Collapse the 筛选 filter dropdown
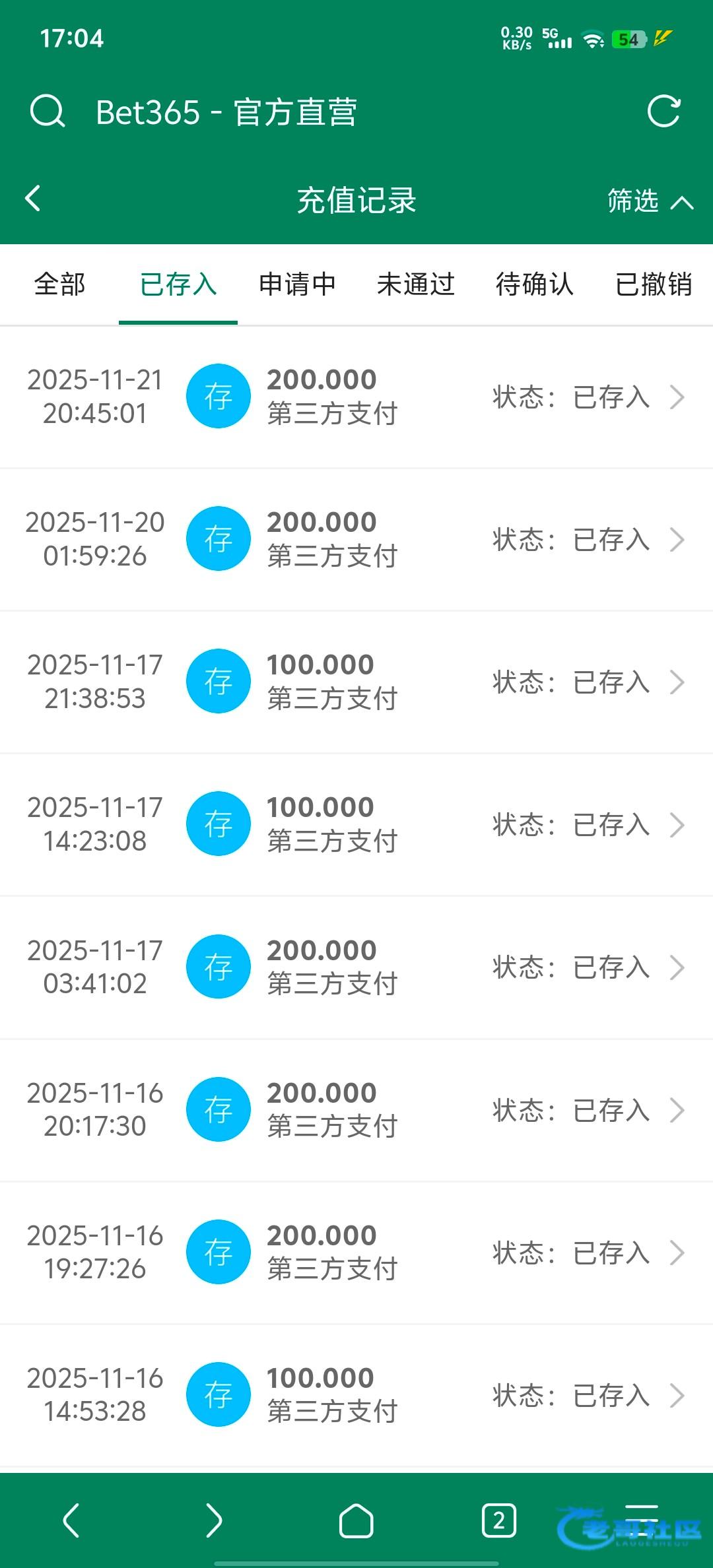This screenshot has width=713, height=1568. click(650, 201)
